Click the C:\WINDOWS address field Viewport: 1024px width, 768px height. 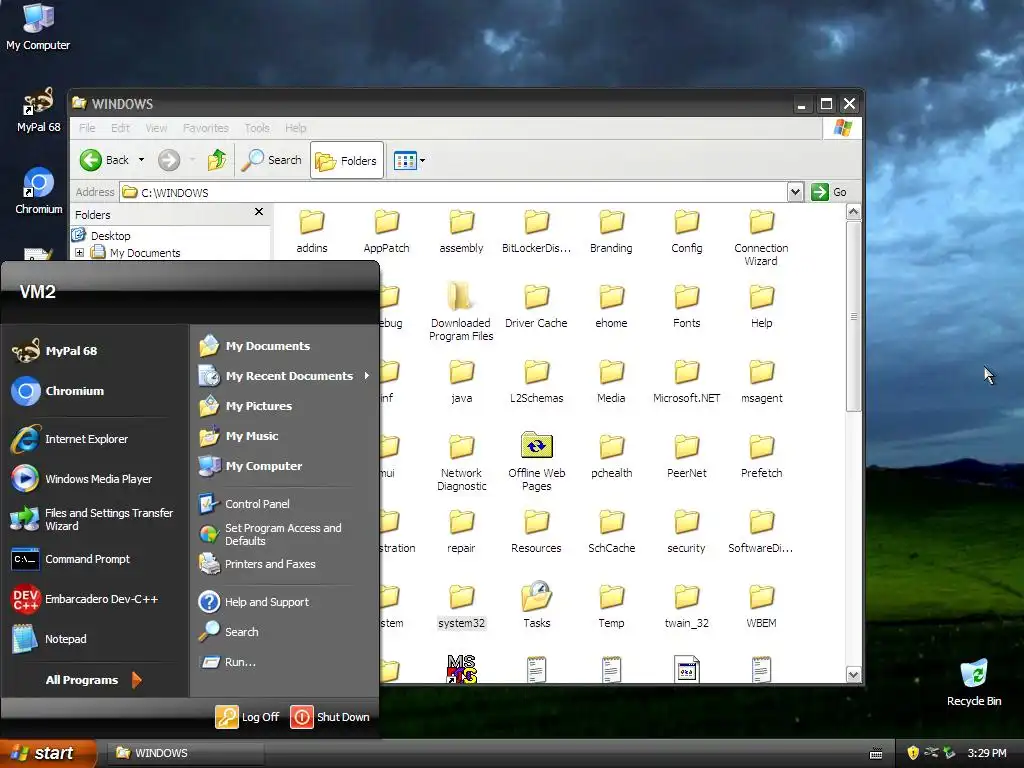tap(455, 192)
